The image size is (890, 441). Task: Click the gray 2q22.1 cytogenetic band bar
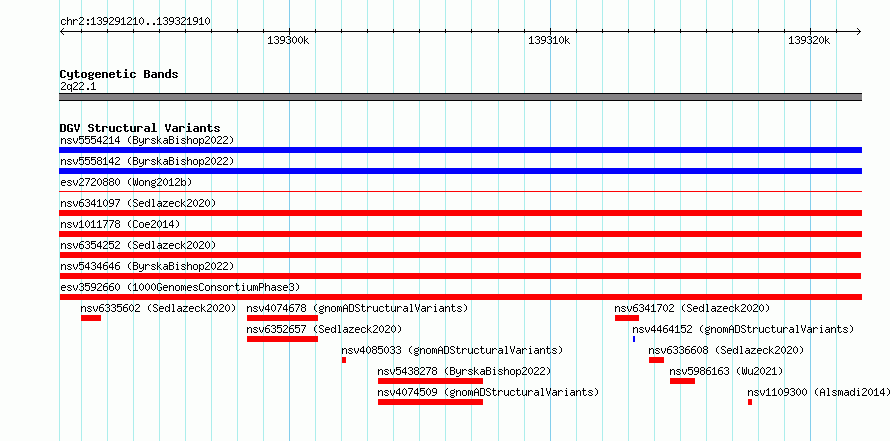coord(460,97)
